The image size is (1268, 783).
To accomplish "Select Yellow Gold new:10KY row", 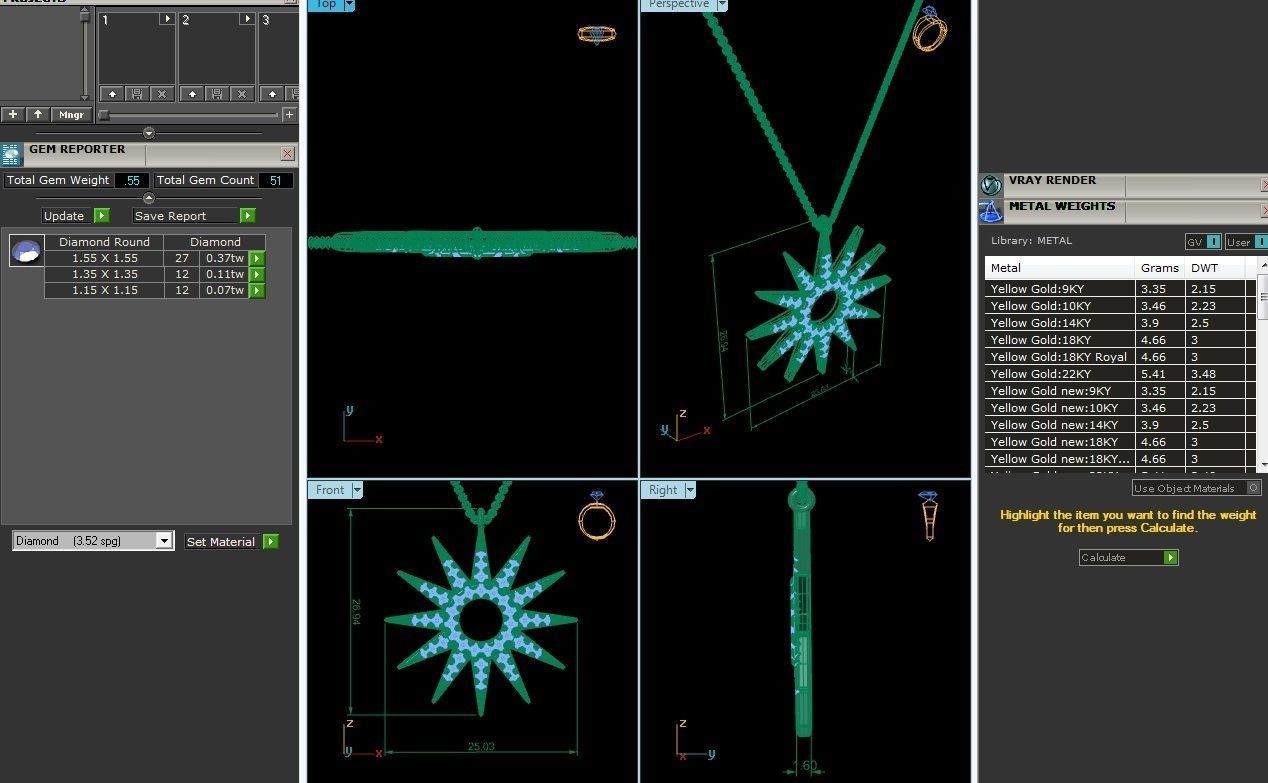I will pos(1120,408).
